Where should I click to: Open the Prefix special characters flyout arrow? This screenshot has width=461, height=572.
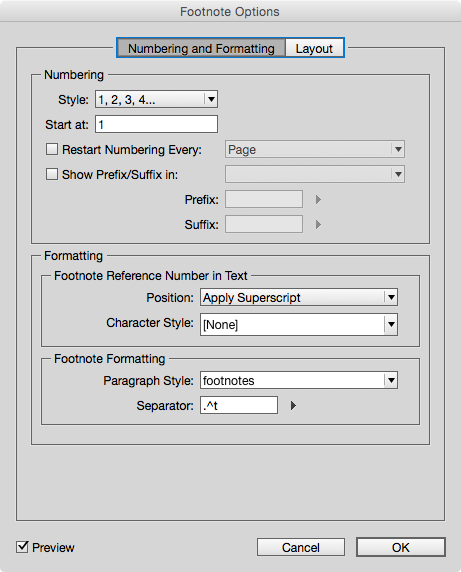click(x=318, y=200)
